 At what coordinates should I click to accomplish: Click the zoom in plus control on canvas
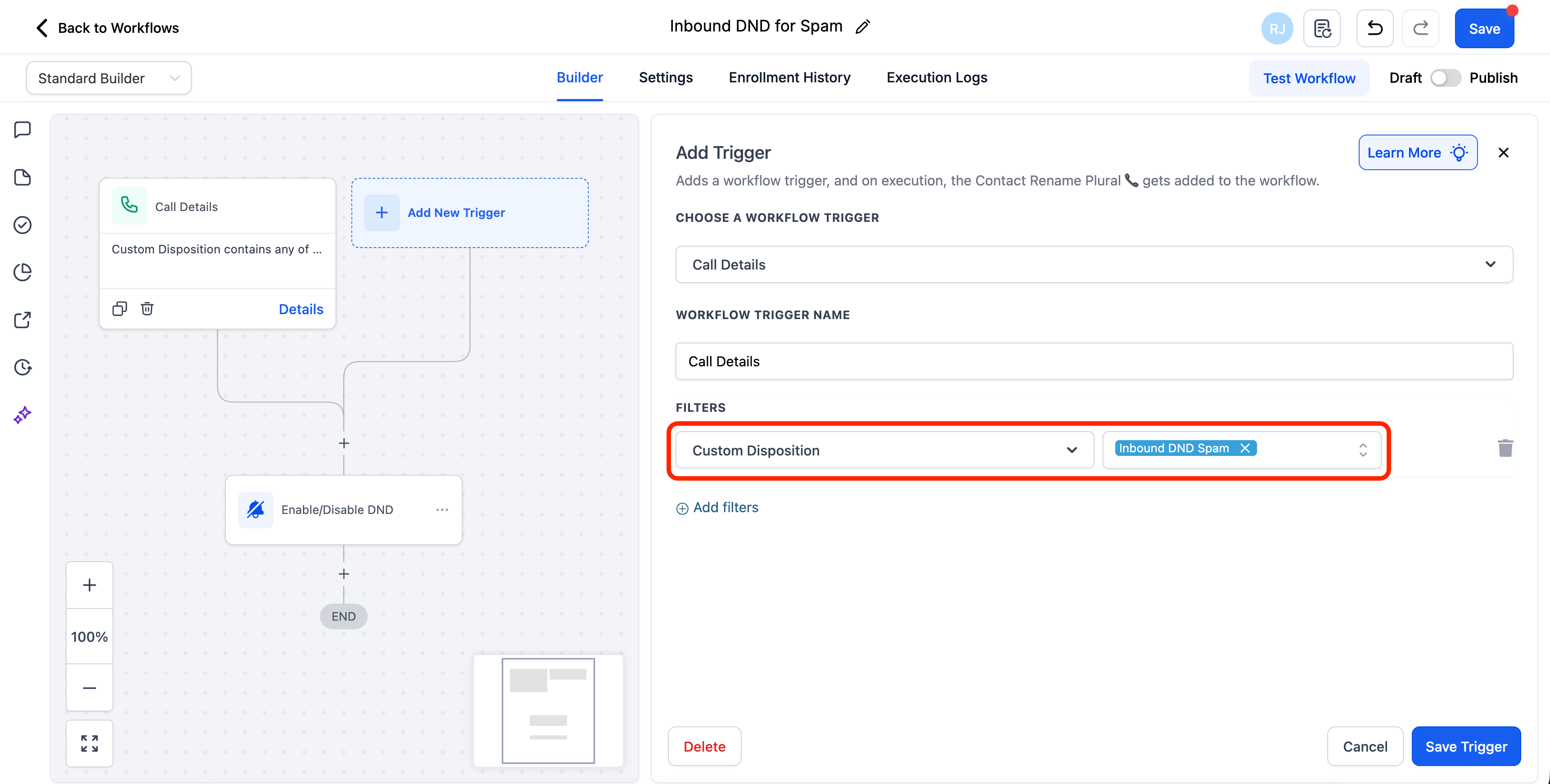tap(89, 584)
